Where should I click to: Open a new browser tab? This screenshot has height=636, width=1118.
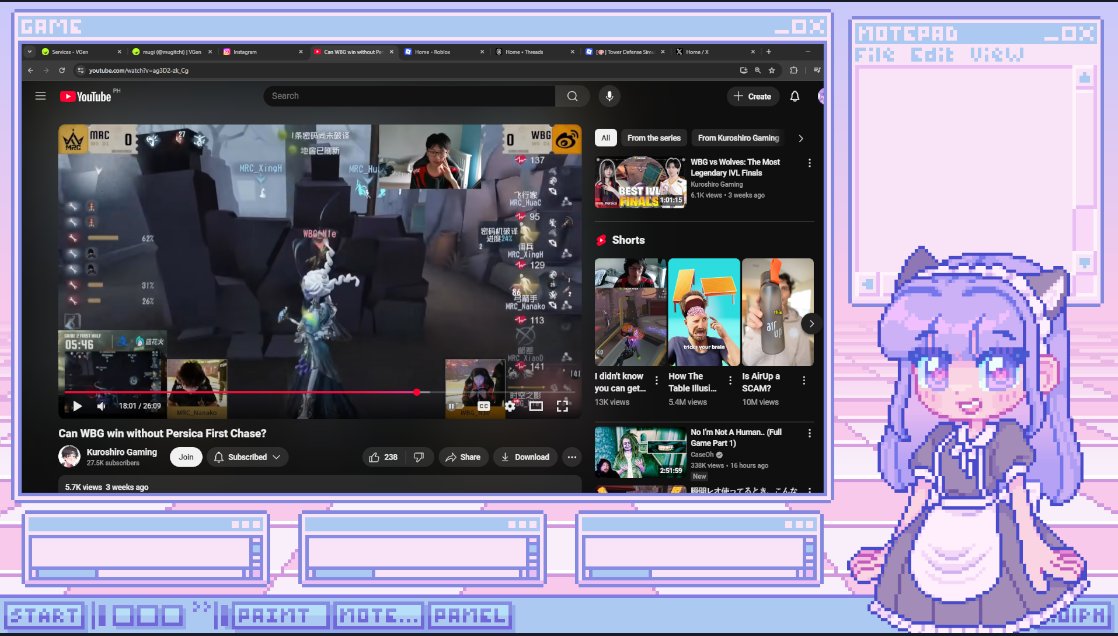769,52
